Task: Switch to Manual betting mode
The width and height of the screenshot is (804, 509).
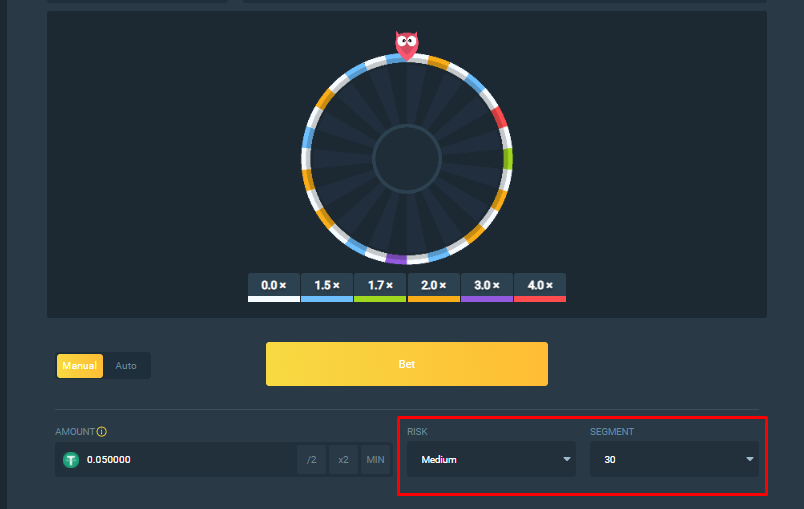Action: point(80,366)
